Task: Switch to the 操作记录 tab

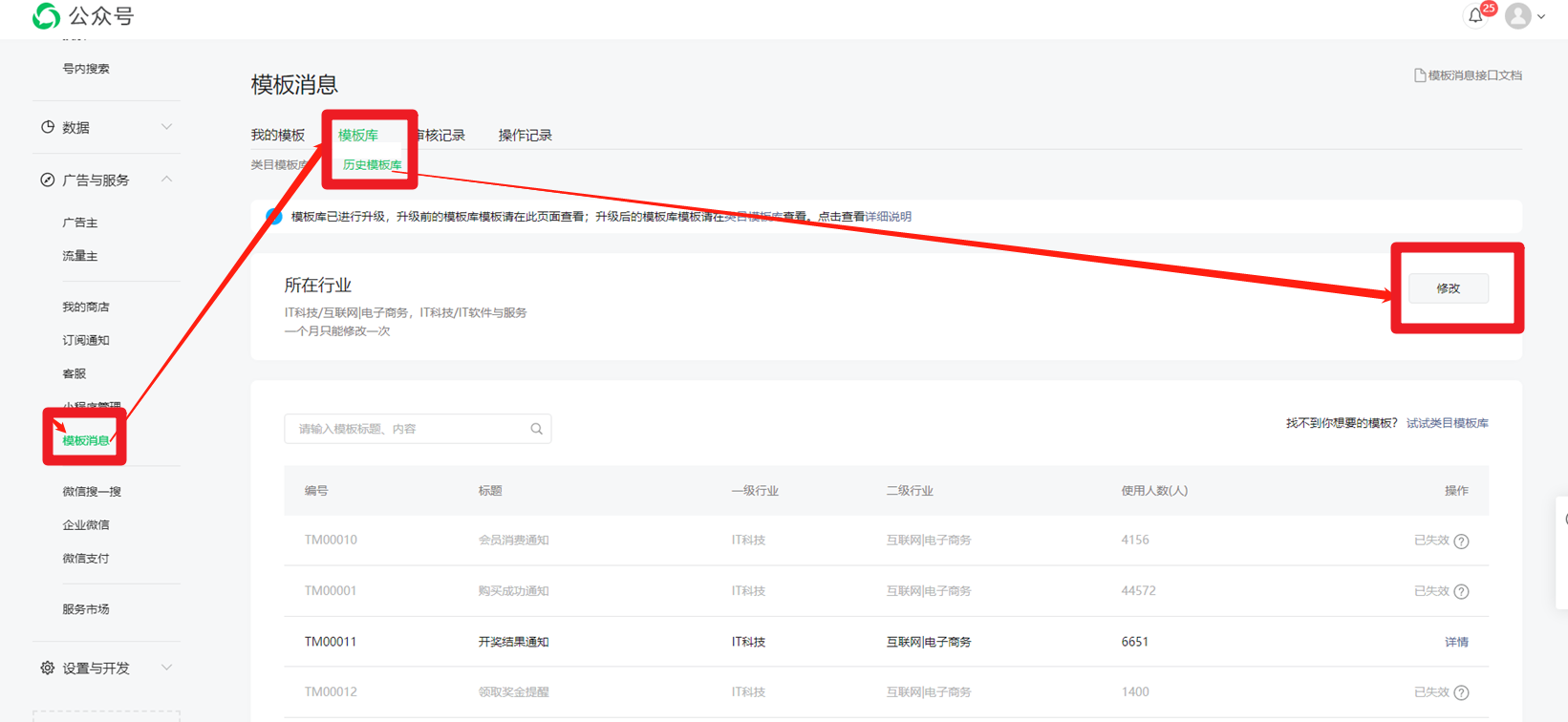Action: [525, 136]
